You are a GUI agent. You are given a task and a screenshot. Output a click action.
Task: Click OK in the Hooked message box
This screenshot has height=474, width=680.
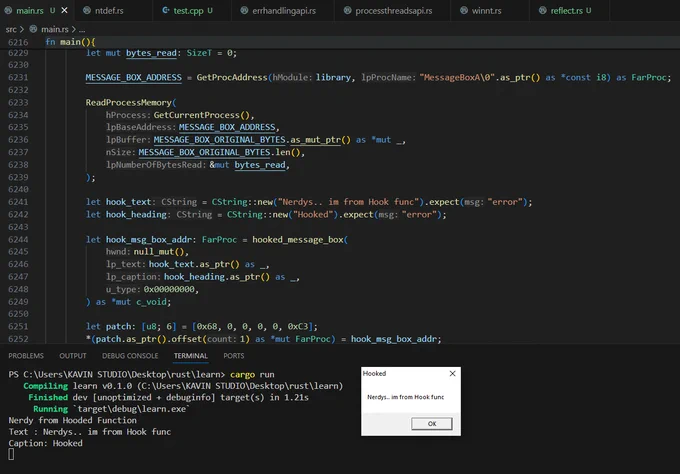(432, 424)
